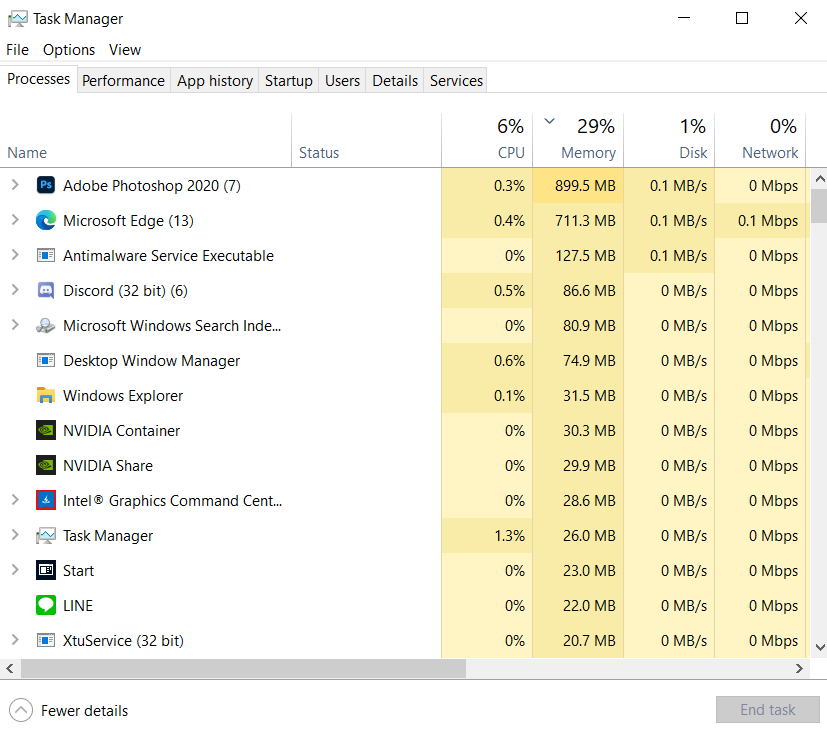Screen dimensions: 827x738
Task: Click the Windows Explorer folder icon
Action: [46, 395]
